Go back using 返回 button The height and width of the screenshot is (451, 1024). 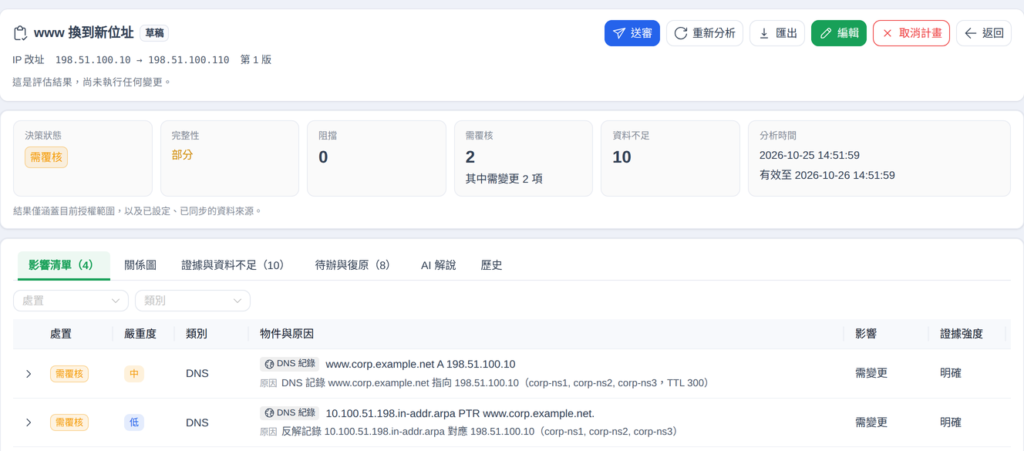pyautogui.click(x=984, y=33)
